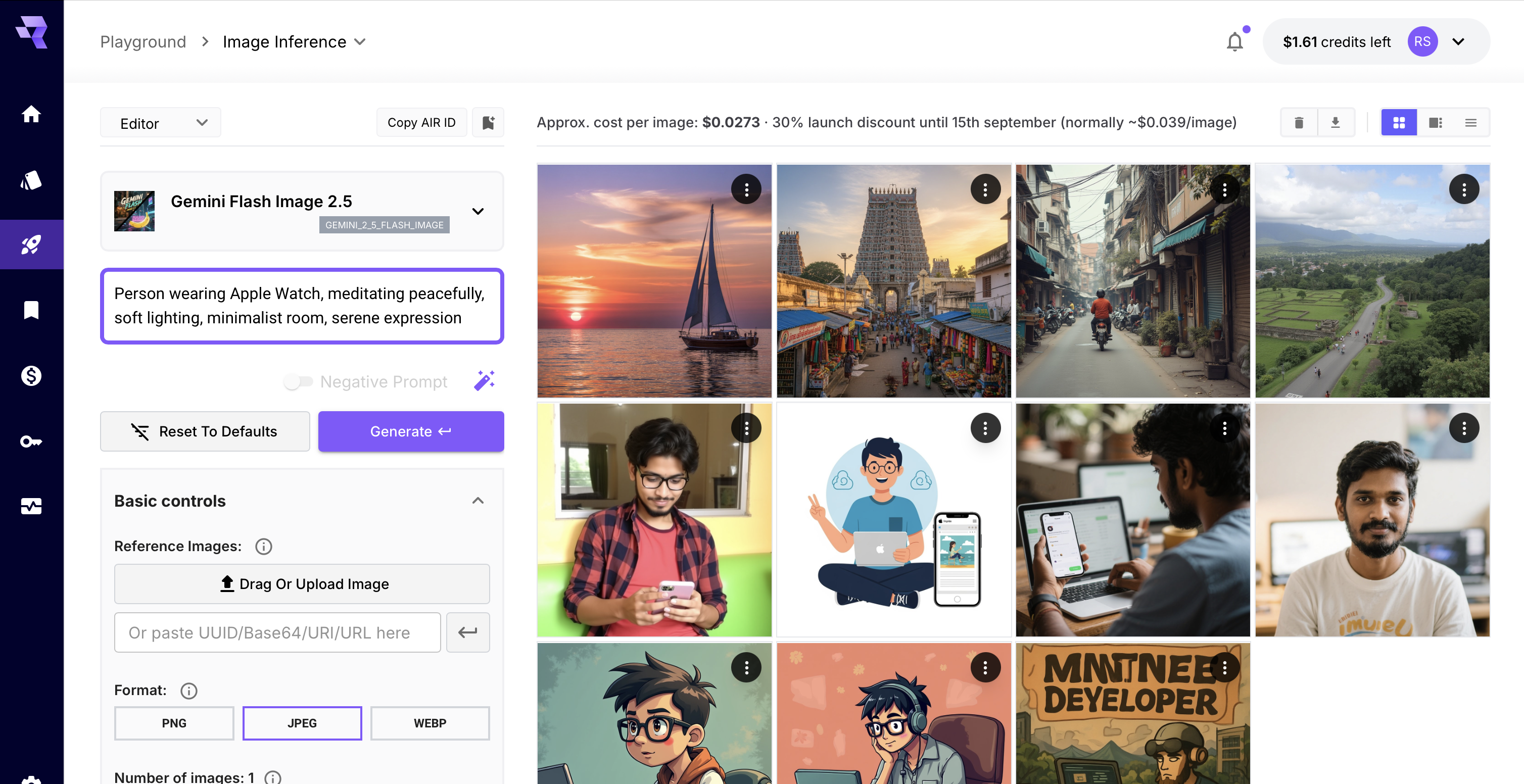Select the PNG format option
Image resolution: width=1524 pixels, height=784 pixels.
coord(174,722)
